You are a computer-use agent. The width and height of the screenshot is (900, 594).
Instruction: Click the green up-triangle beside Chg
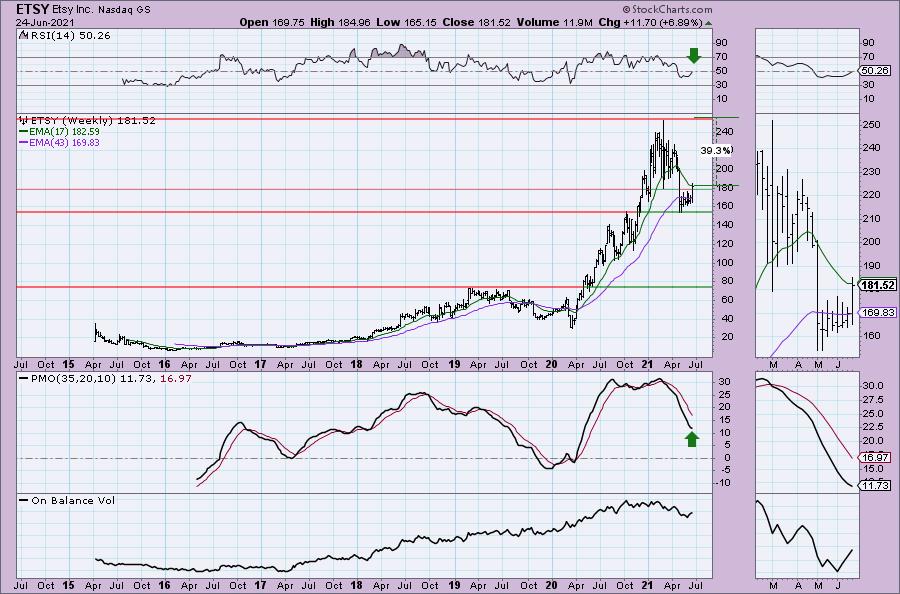pos(709,24)
